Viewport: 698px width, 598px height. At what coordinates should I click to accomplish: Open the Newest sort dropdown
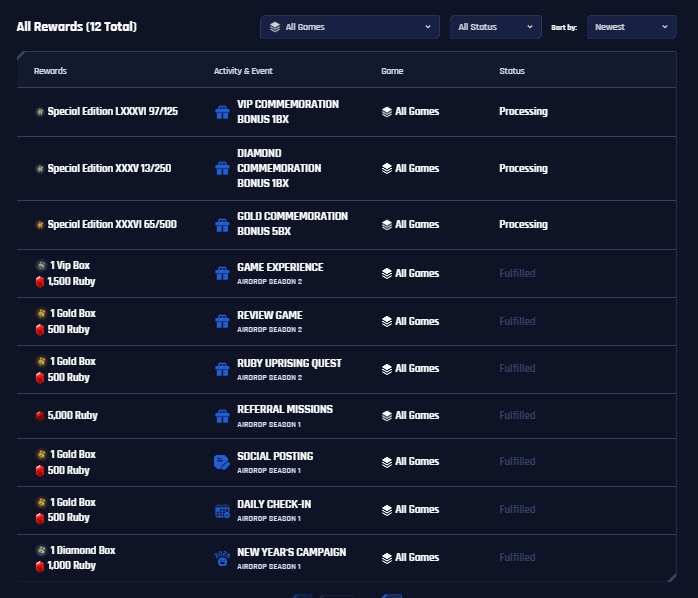(632, 27)
